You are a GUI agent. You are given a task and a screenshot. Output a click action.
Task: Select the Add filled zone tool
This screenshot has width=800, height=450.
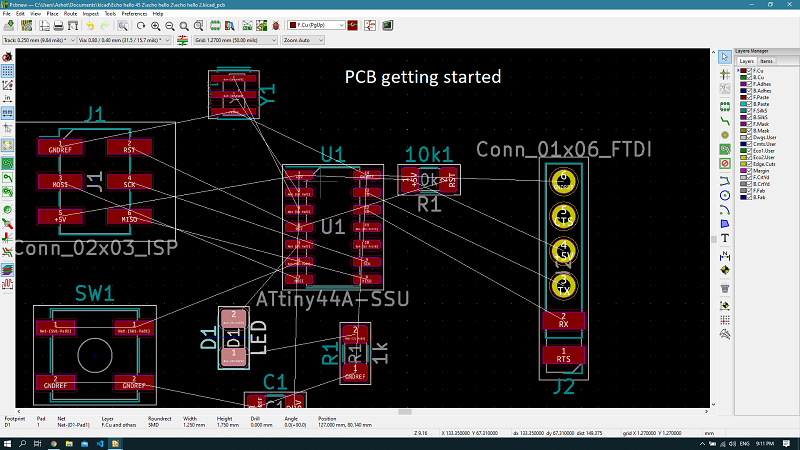(724, 149)
